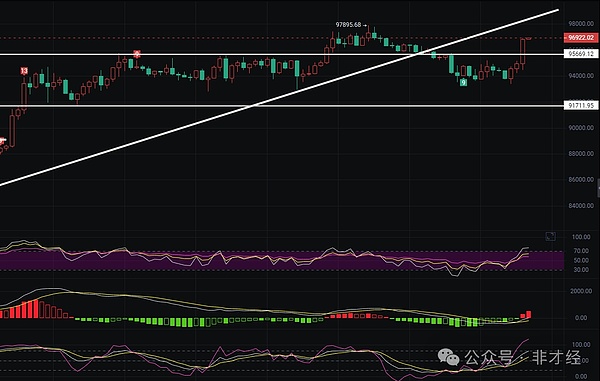Viewport: 600px width, 381px height.
Task: Select the latest tall red candlestick
Action: pos(523,51)
